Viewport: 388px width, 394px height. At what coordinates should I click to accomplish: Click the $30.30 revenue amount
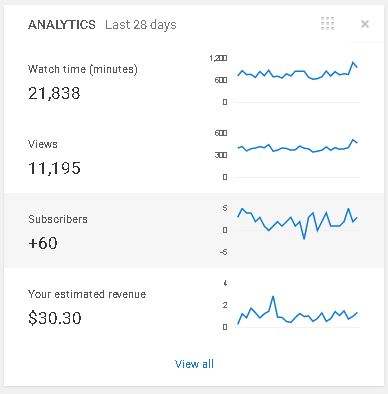pyautogui.click(x=55, y=318)
